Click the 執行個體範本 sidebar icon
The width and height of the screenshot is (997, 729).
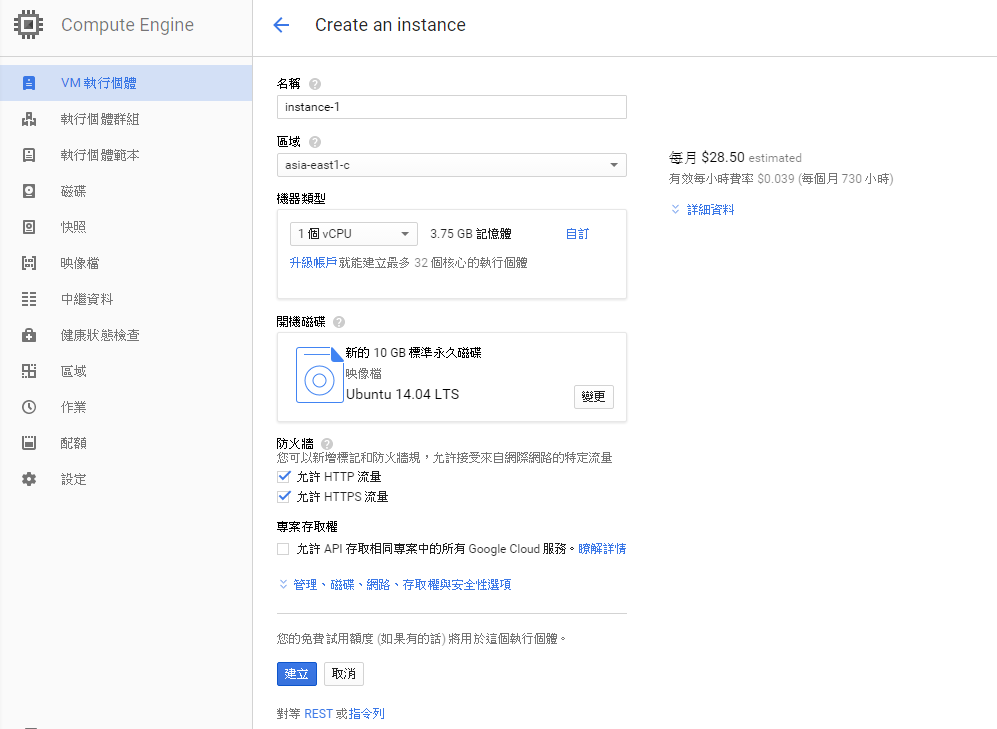29,155
